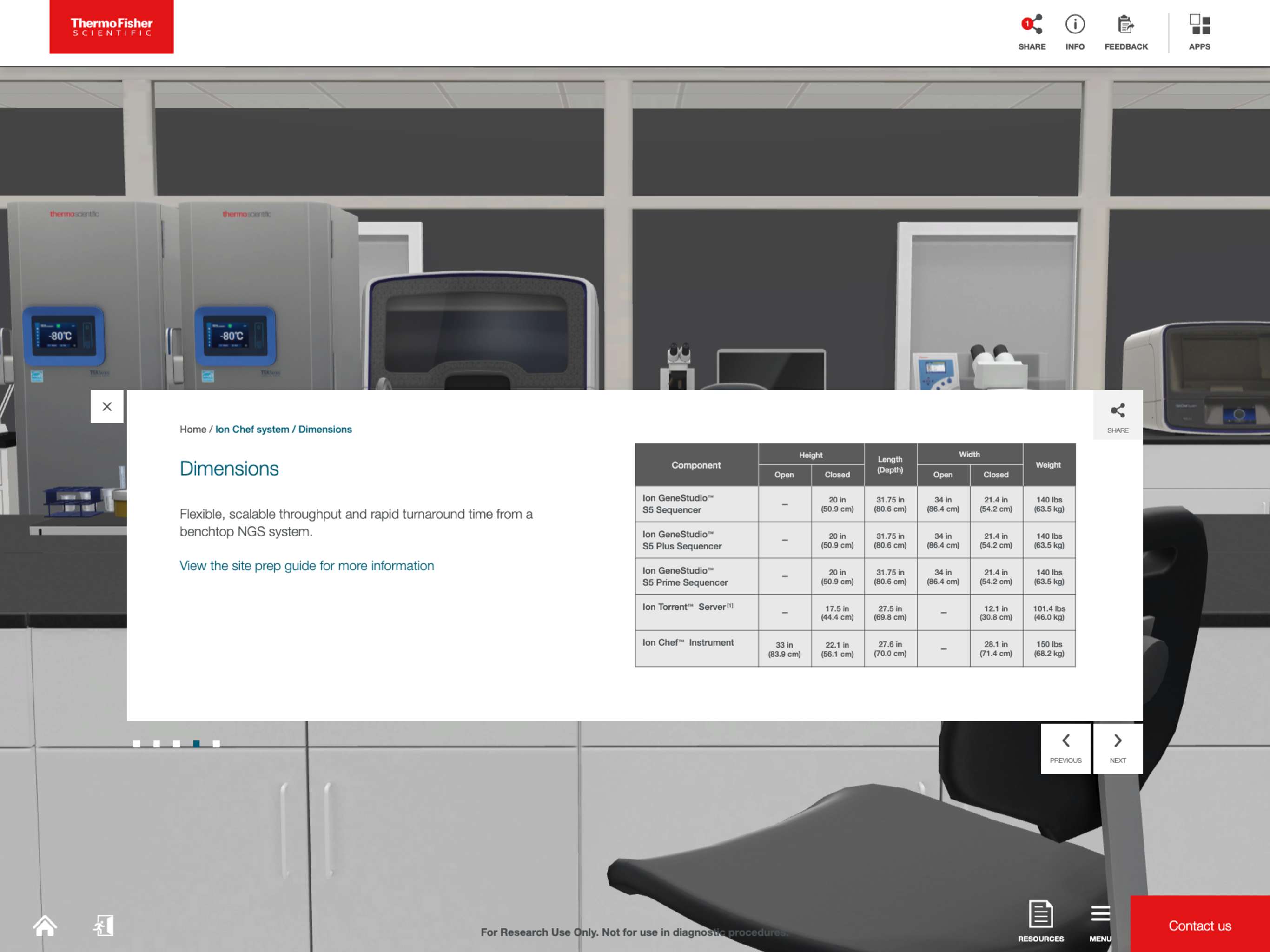This screenshot has height=952, width=1270.
Task: Click '12.1 in (30.8 cm)' closed width cell
Action: (x=996, y=613)
